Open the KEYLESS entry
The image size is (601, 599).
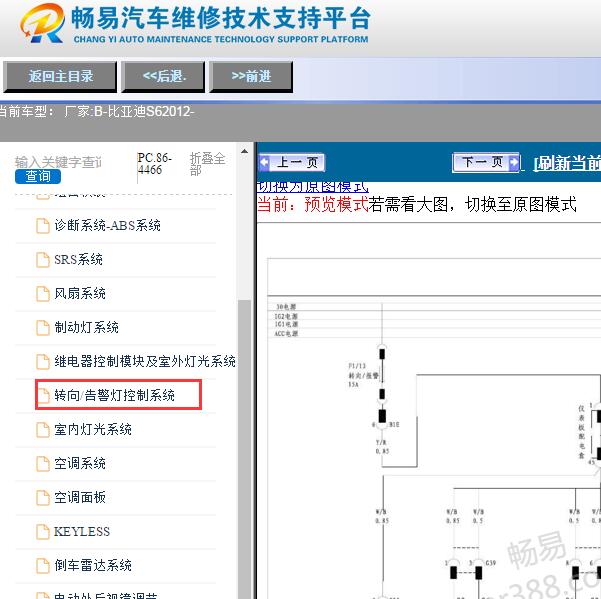coord(82,532)
